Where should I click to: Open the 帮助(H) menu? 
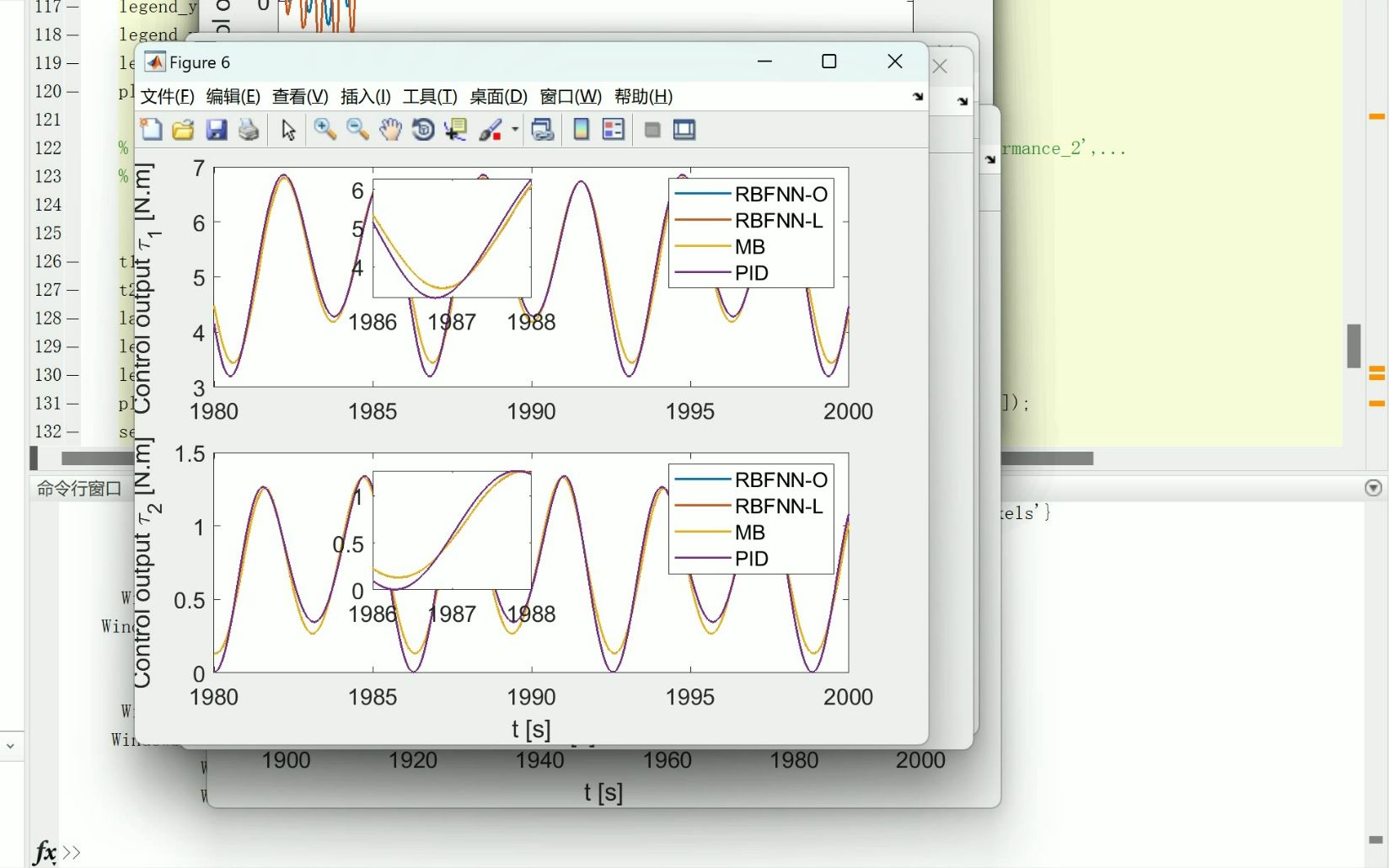(x=643, y=97)
